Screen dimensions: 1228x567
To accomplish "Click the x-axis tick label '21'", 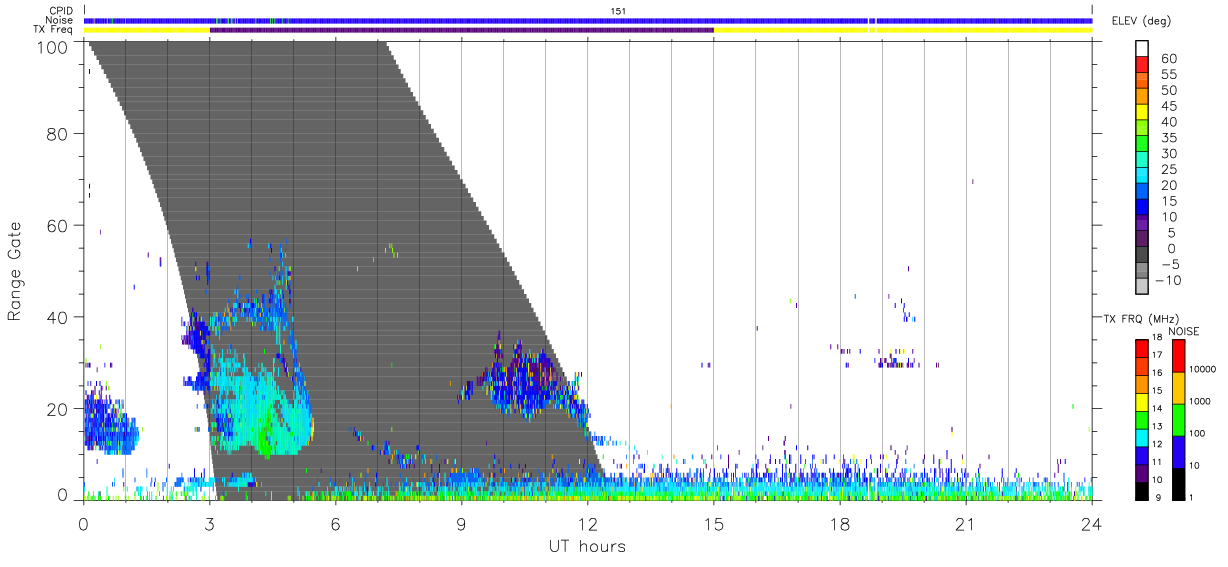I will tap(965, 523).
